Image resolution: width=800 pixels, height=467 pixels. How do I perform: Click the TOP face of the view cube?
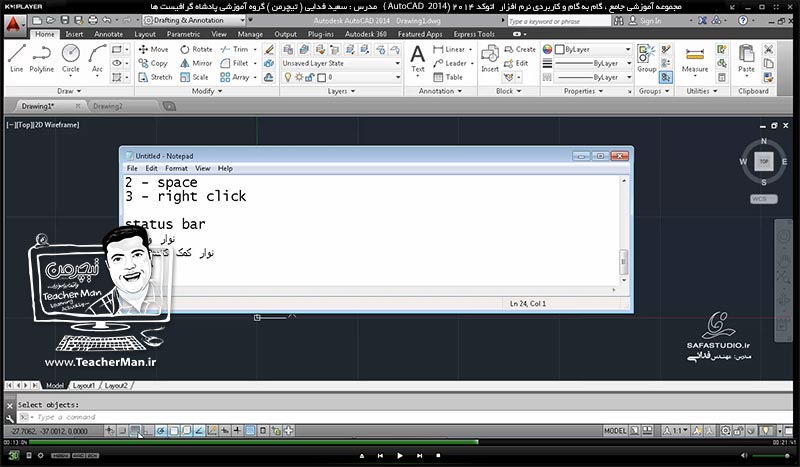tap(764, 161)
